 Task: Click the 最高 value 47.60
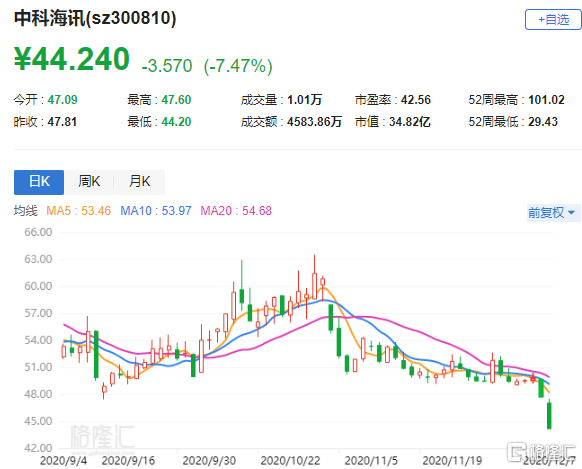pos(176,100)
